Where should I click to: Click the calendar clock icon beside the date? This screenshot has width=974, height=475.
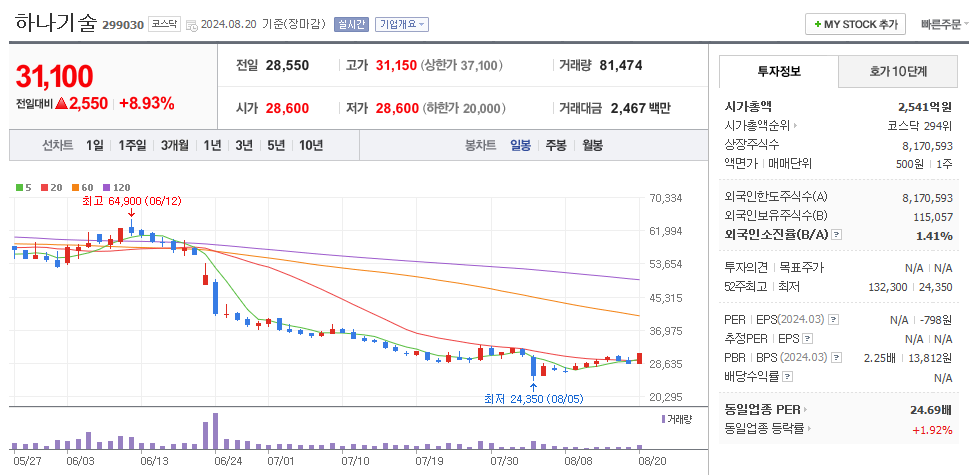(192, 25)
